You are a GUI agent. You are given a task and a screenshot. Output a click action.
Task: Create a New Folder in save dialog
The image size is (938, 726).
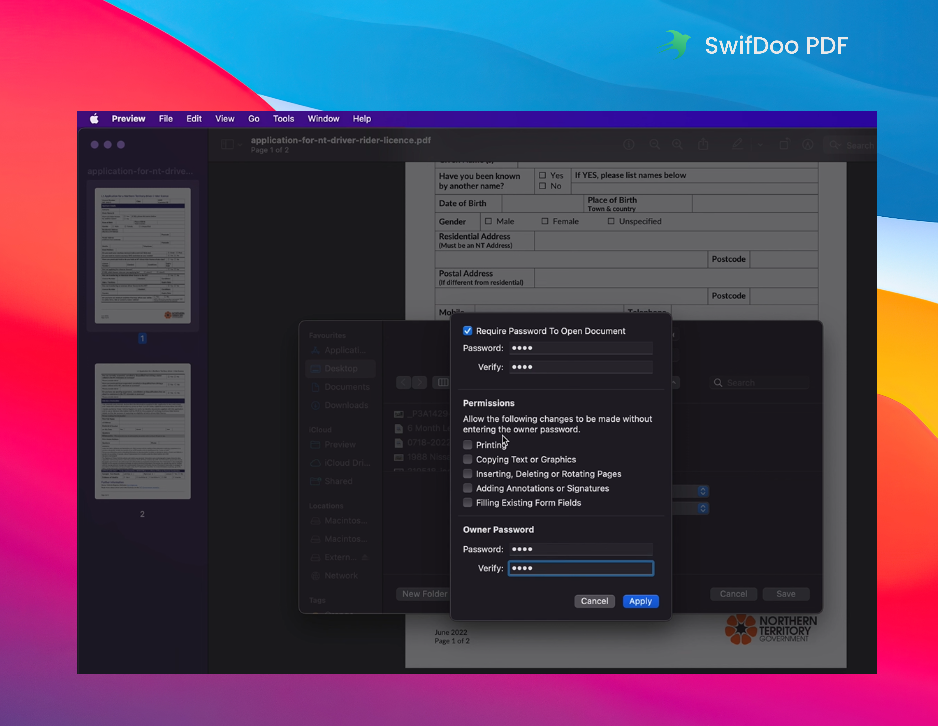pyautogui.click(x=424, y=594)
